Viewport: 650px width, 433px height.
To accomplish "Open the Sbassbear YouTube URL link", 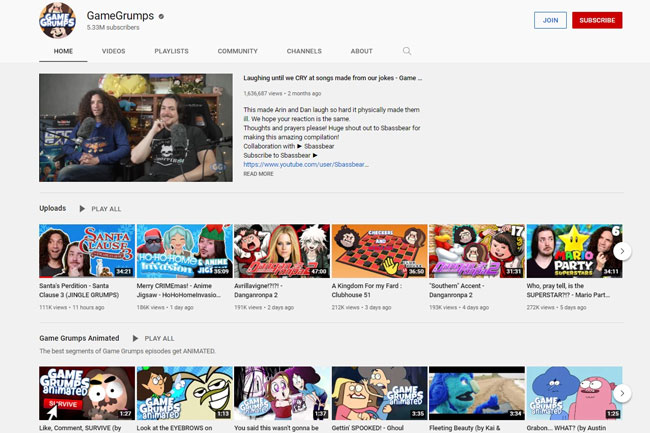I will point(306,164).
